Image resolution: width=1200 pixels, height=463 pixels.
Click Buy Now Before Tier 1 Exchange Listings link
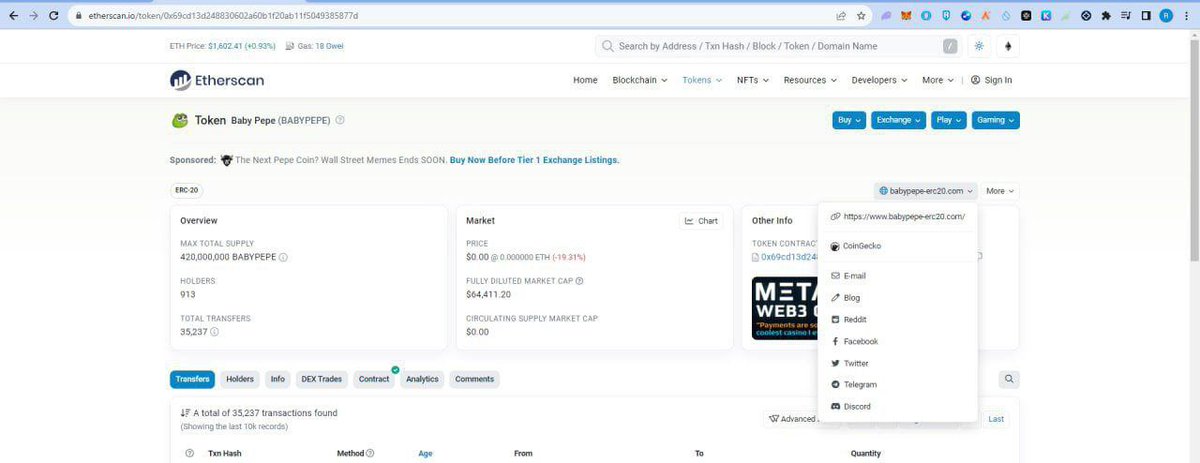(534, 160)
